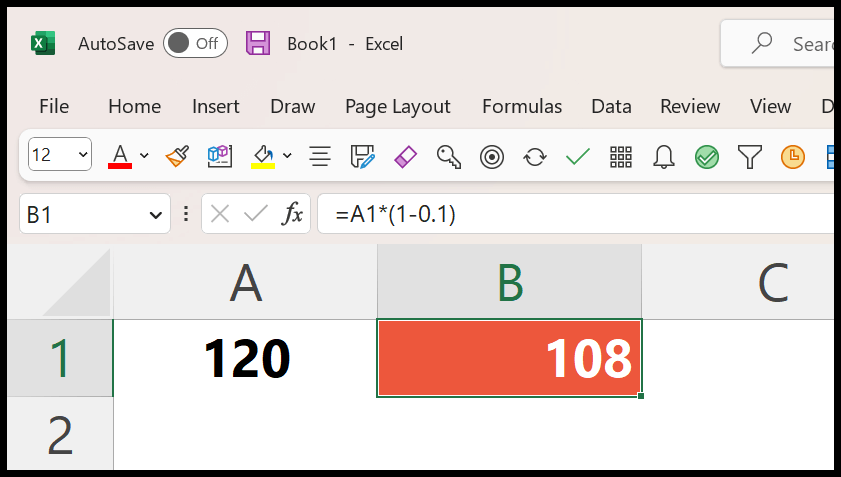
Task: Click the refresh circular arrows icon
Action: pos(535,157)
